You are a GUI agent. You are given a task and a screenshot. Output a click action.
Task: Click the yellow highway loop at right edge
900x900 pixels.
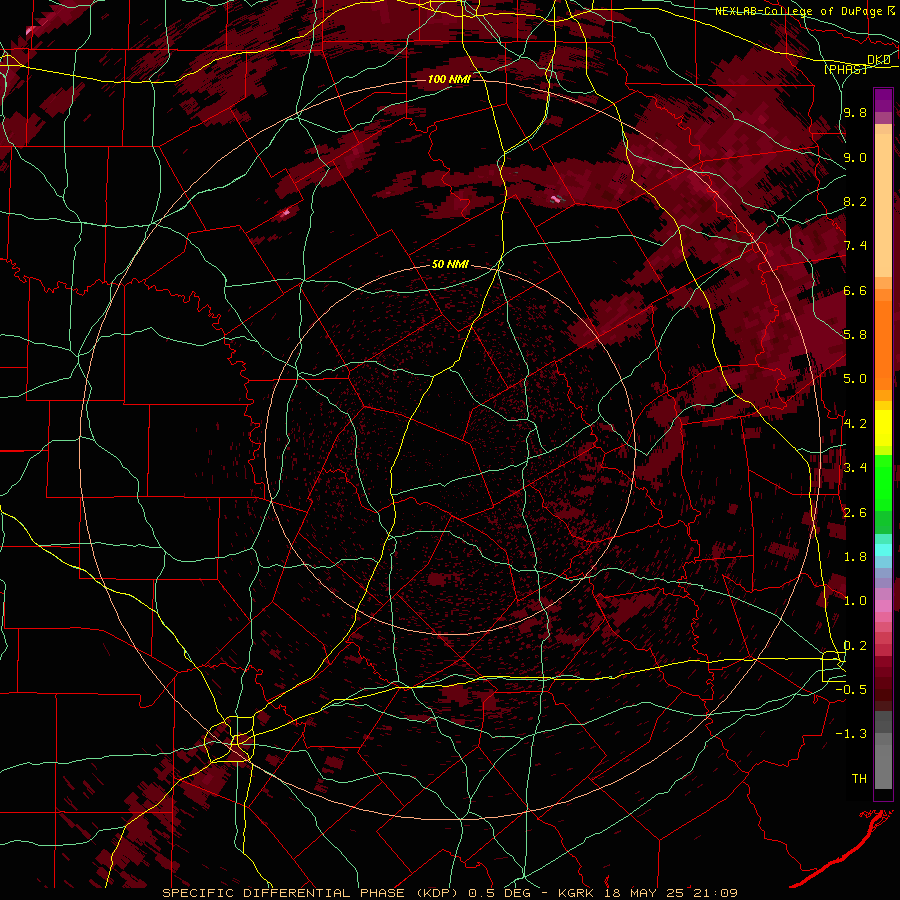[832, 667]
